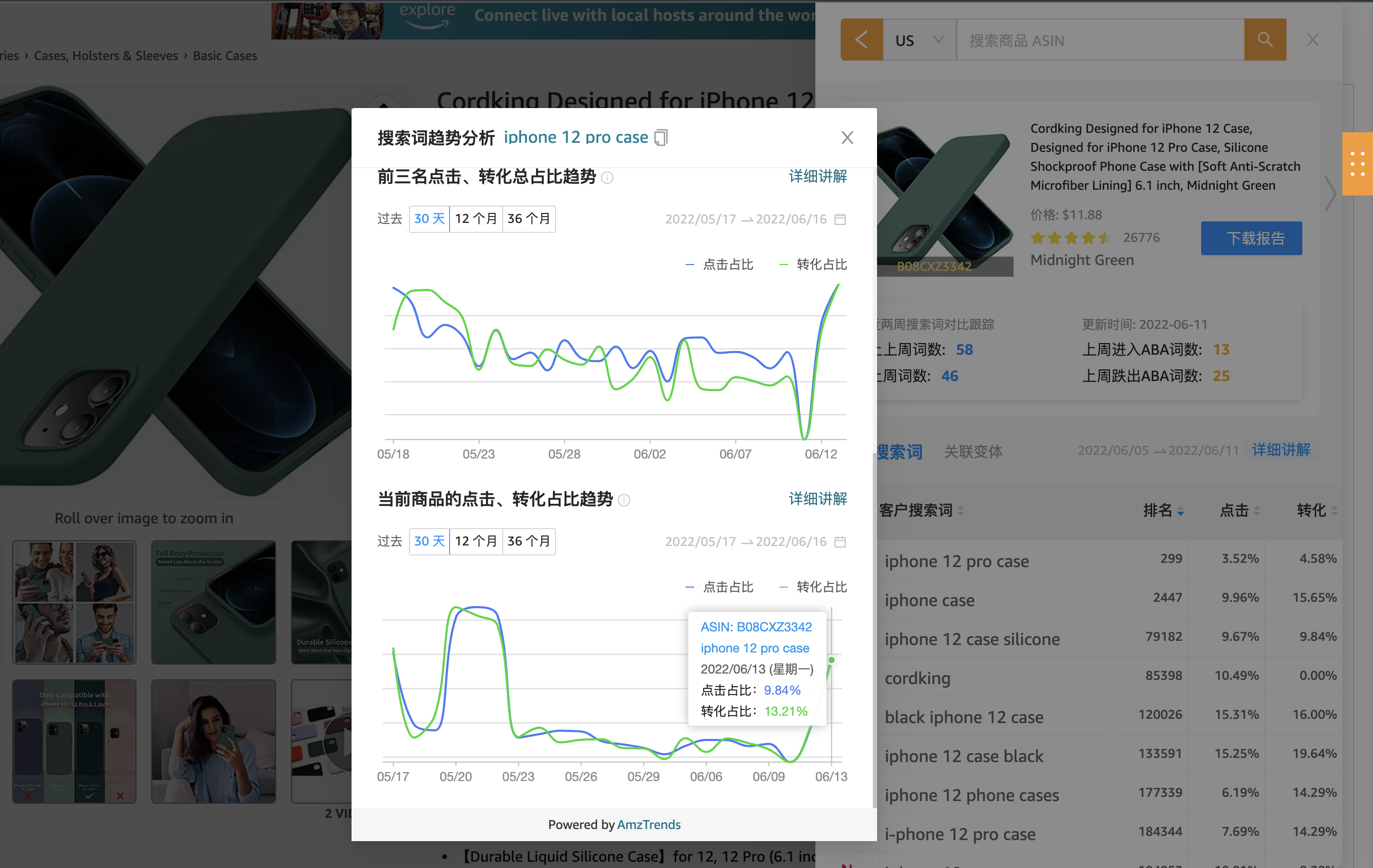Click the 搜索商品 ASIN input field

(1099, 40)
